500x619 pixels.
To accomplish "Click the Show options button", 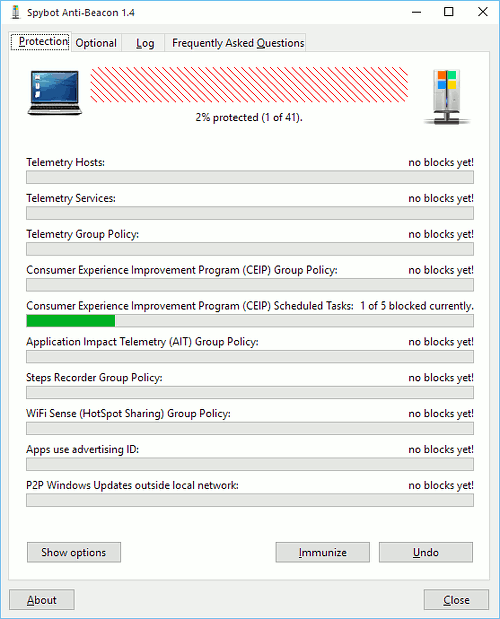I will pos(74,552).
